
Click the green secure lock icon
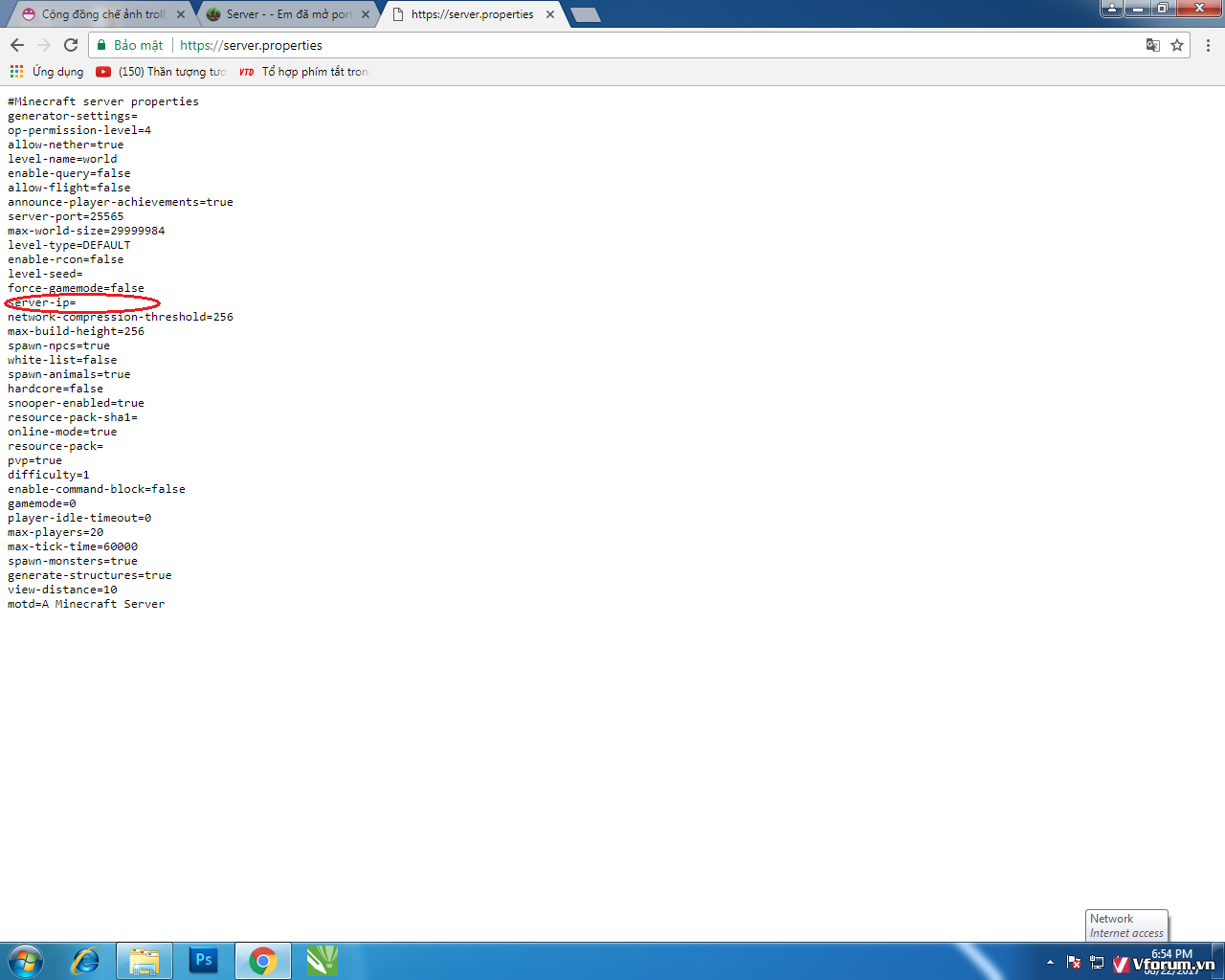[x=101, y=45]
